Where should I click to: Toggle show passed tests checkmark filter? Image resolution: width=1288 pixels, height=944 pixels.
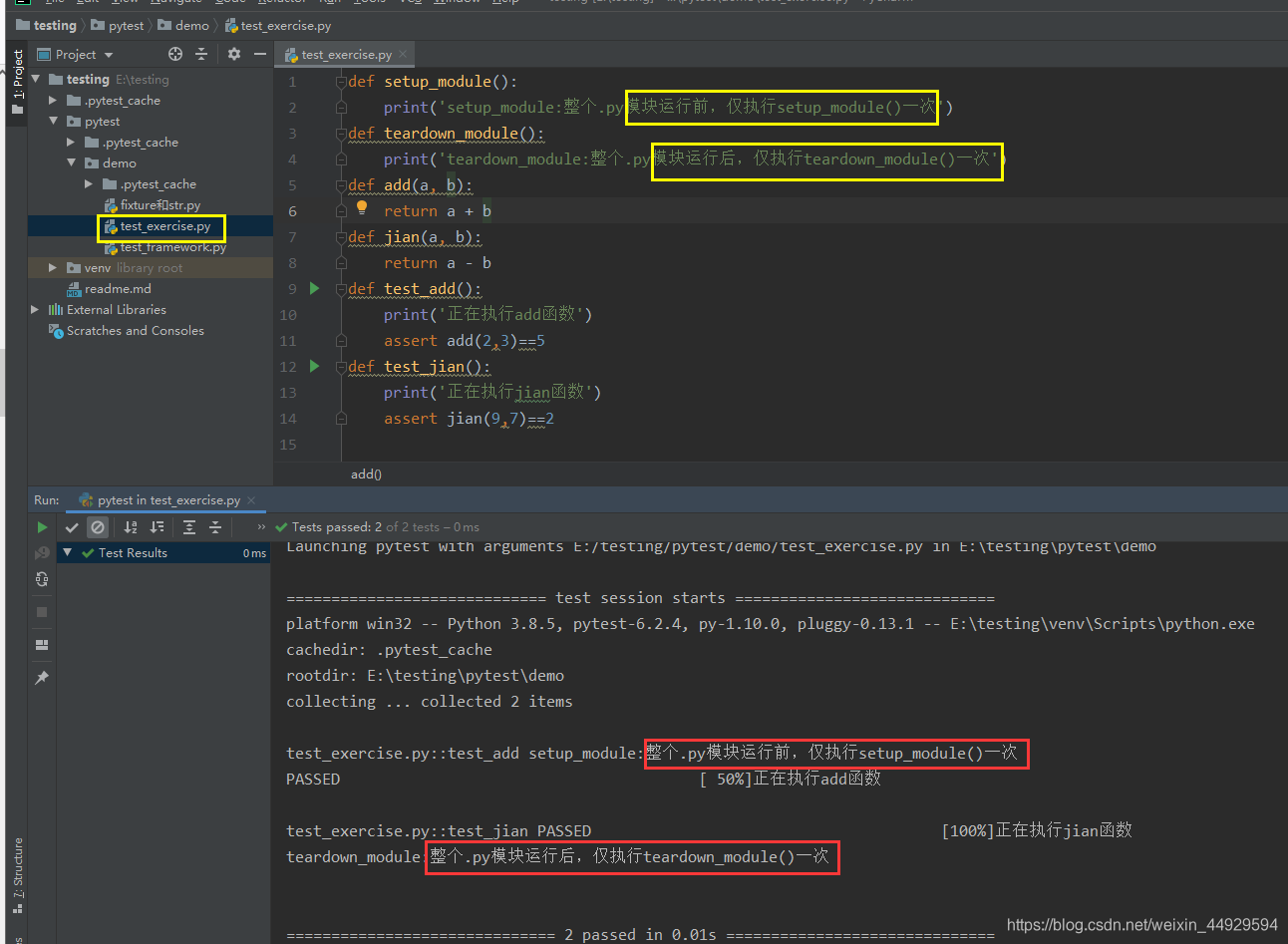[72, 527]
